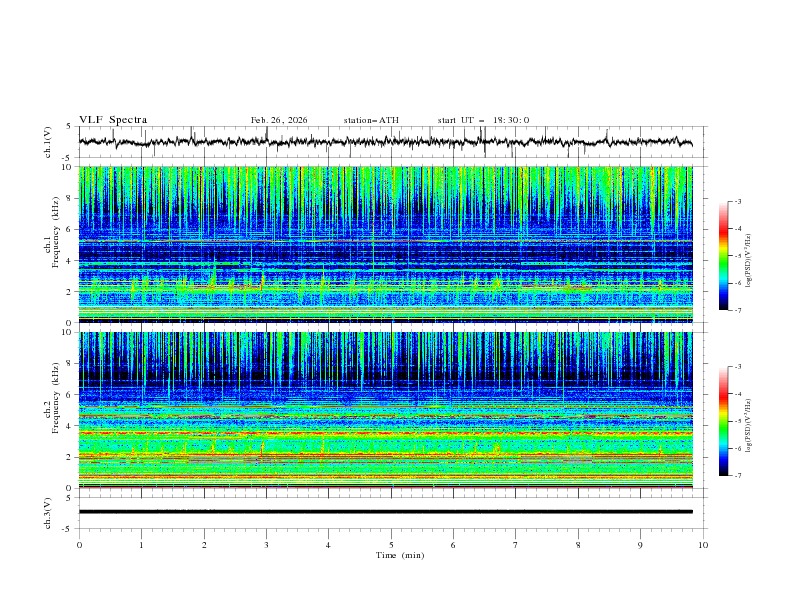The image size is (792, 612).
Task: Click time axis tick label "0"
Action: click(x=79, y=545)
